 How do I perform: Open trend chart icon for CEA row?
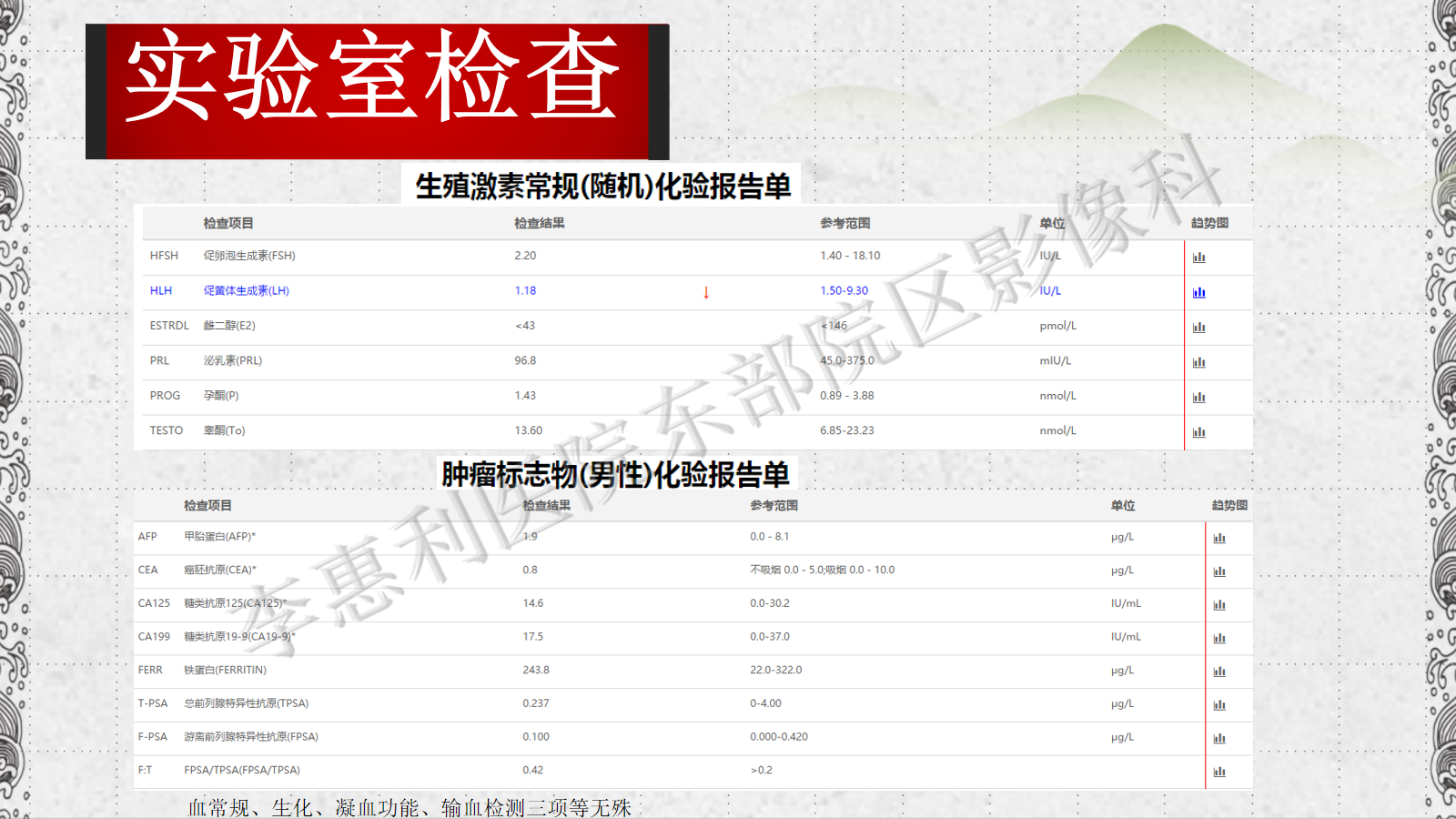click(x=1219, y=571)
